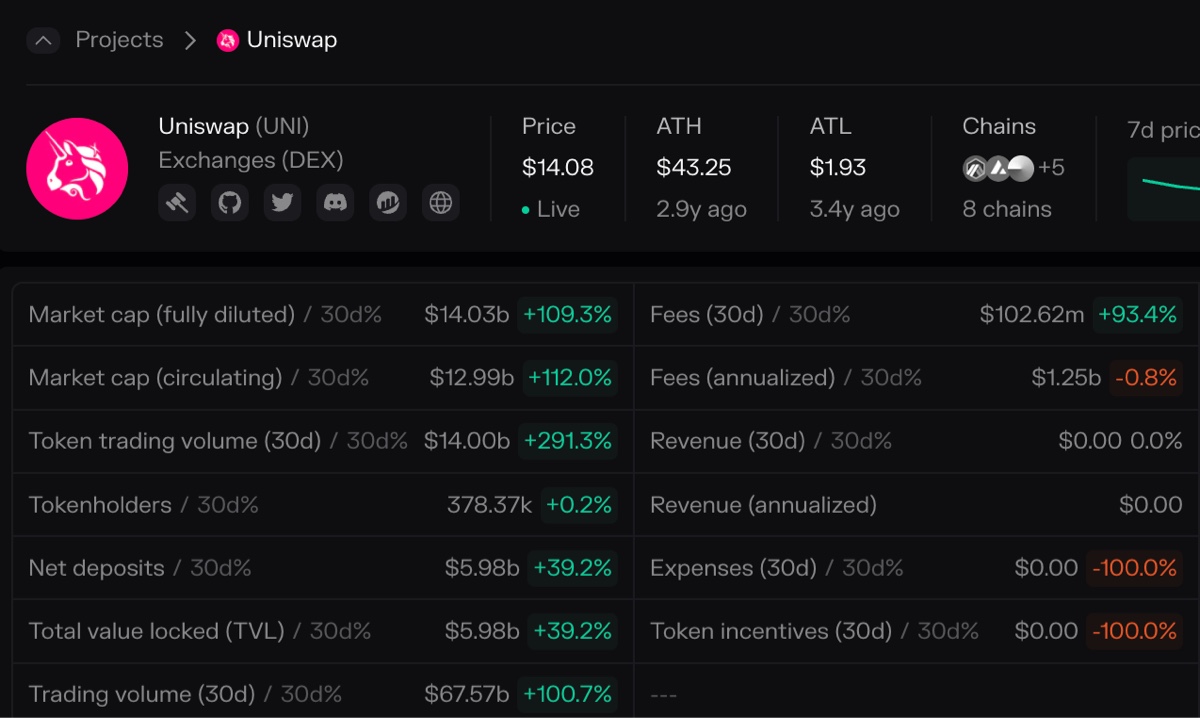Expand the +5 more chains indicator

click(x=1051, y=168)
